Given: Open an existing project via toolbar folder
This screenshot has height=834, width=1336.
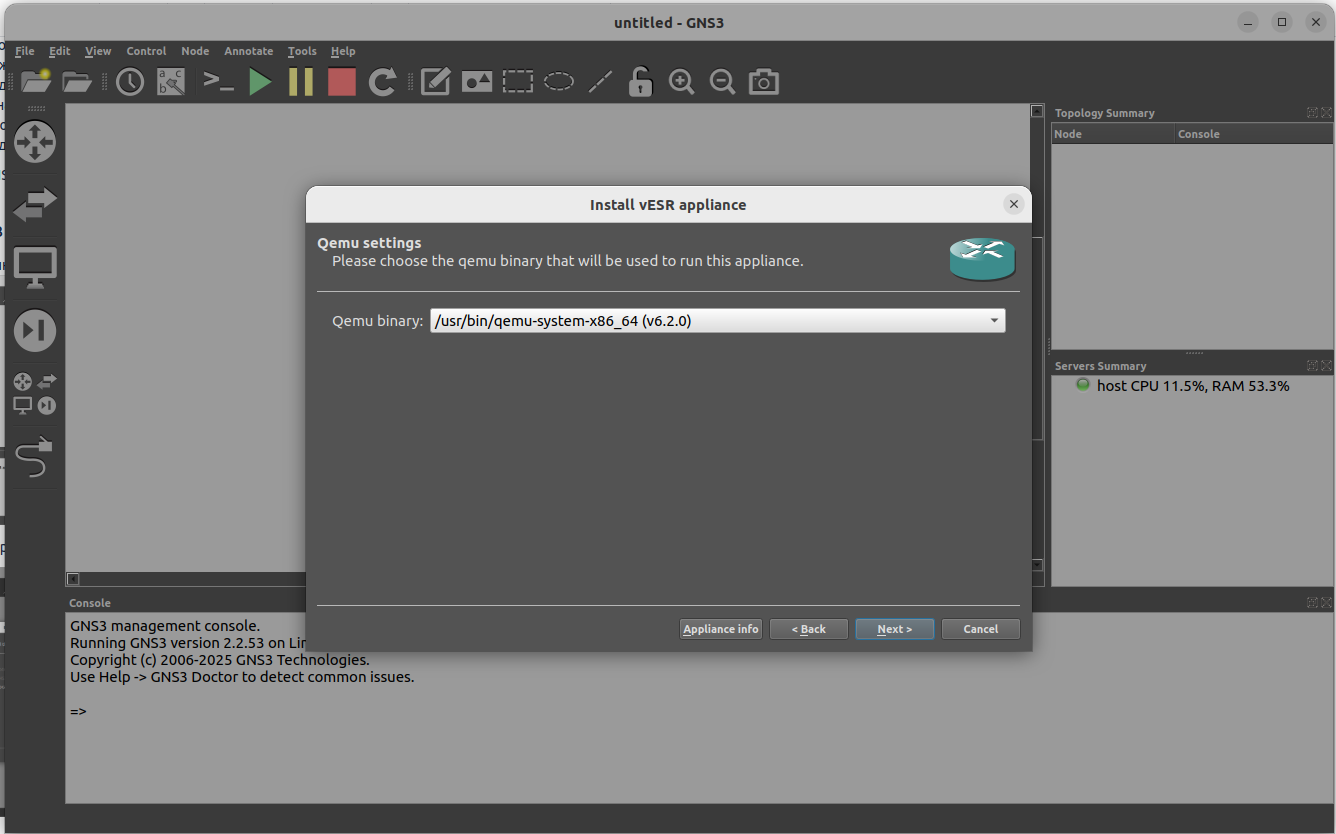Looking at the screenshot, I should (77, 81).
